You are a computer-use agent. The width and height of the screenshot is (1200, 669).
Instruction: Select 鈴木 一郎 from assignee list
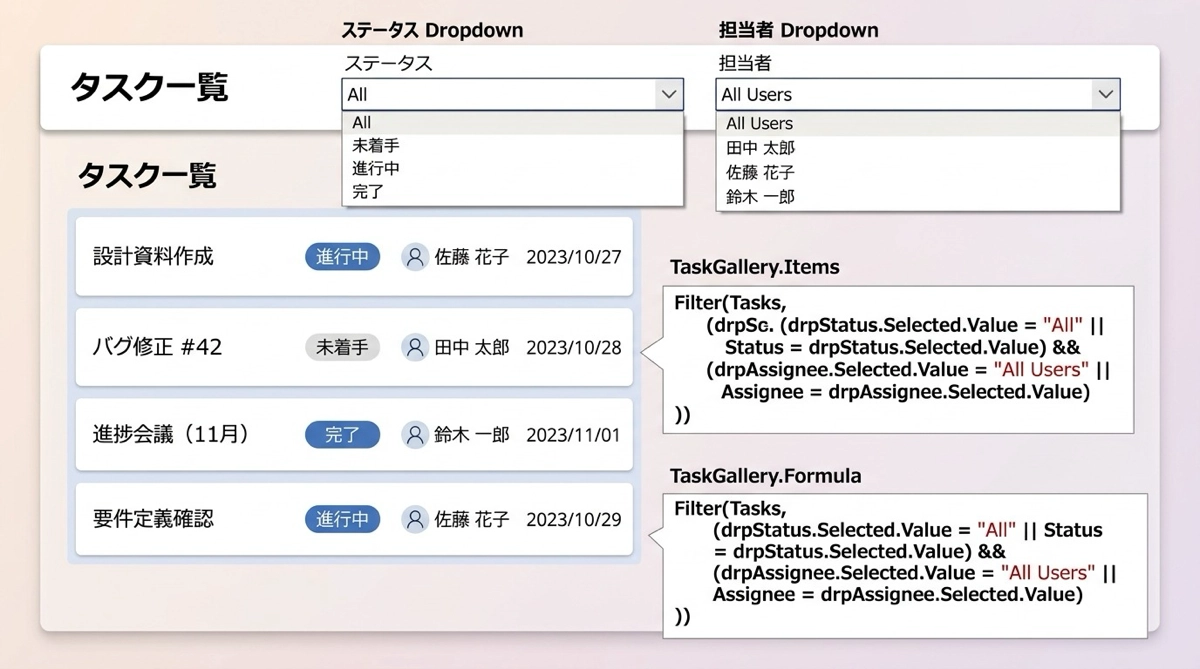pyautogui.click(x=760, y=197)
